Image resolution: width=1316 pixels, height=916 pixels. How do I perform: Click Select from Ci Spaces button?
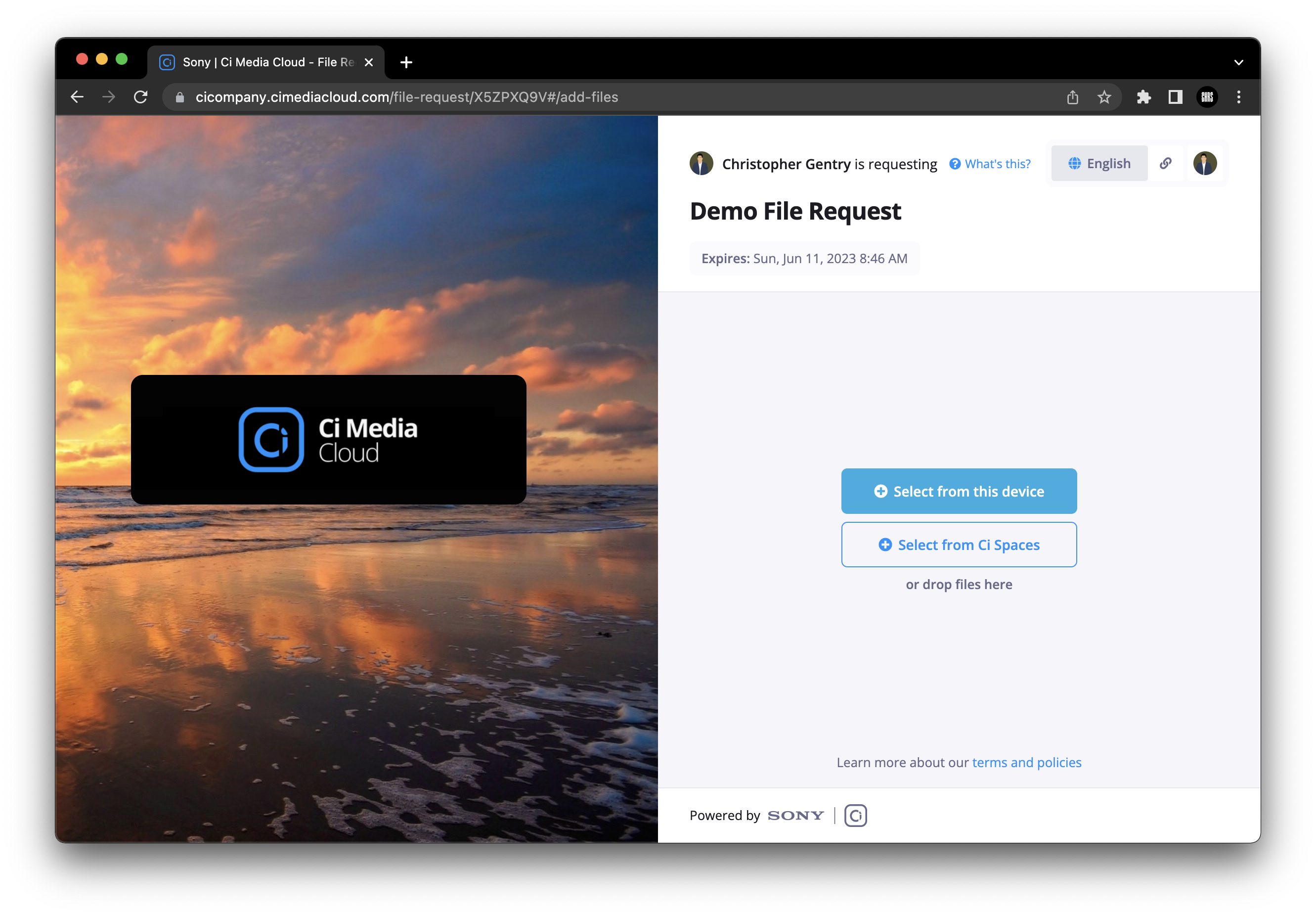pyautogui.click(x=959, y=545)
